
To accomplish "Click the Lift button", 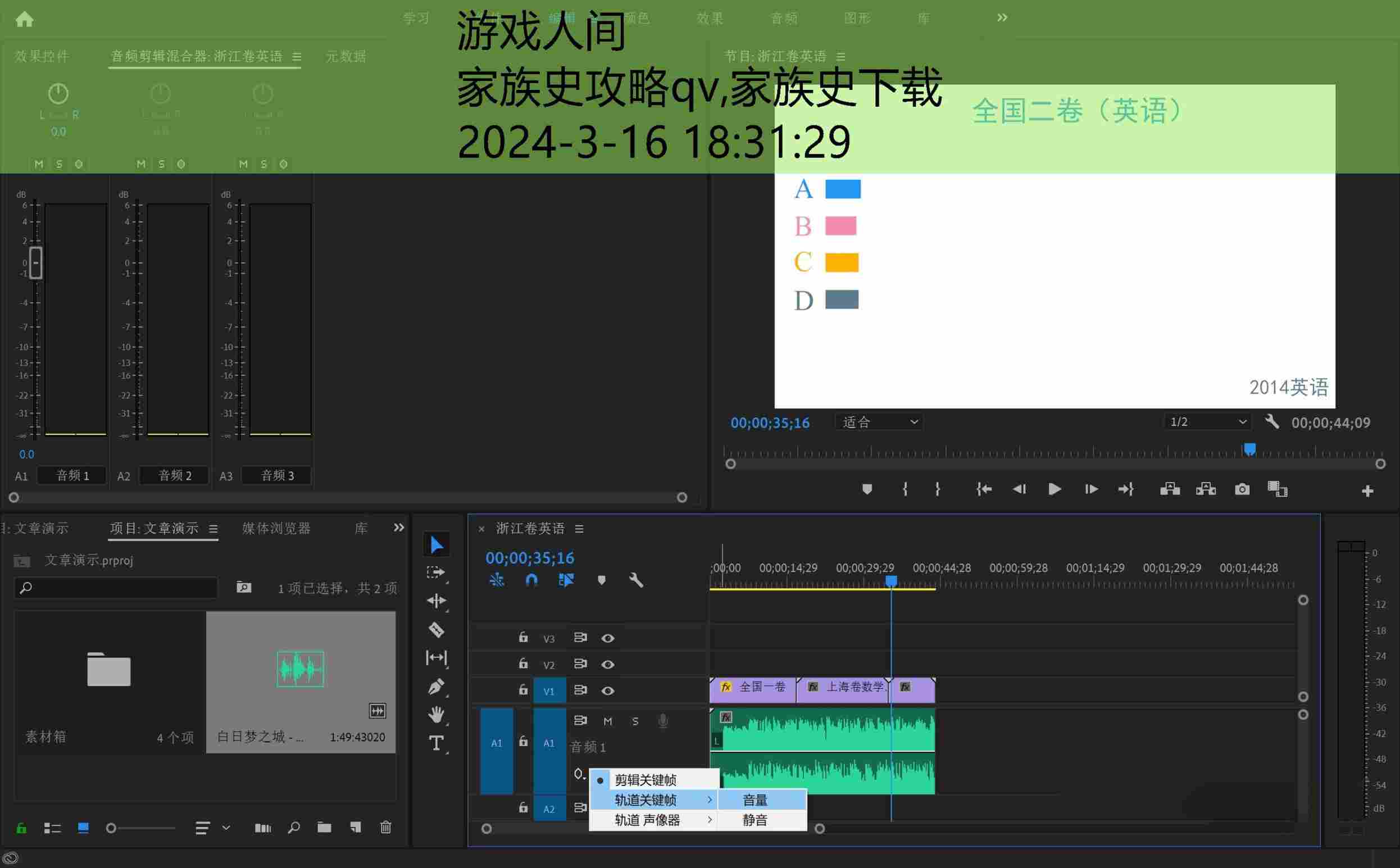I will [x=1170, y=489].
